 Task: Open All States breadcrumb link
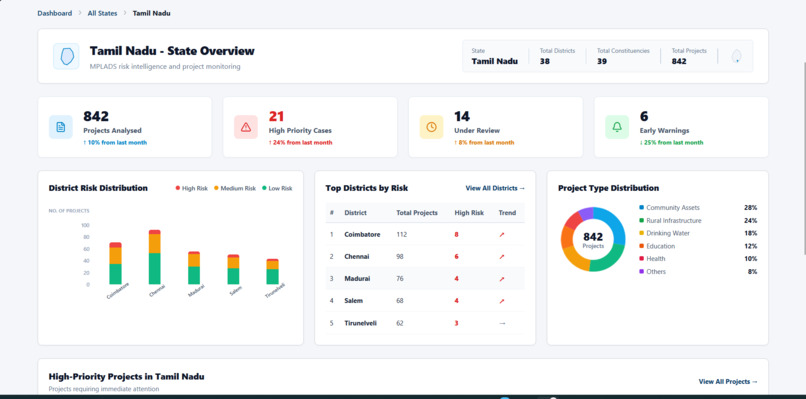[x=102, y=13]
